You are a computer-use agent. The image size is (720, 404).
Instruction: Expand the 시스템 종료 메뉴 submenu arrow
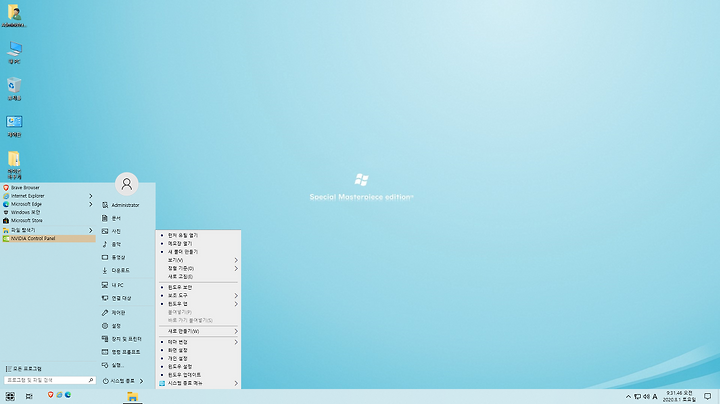tap(236, 383)
